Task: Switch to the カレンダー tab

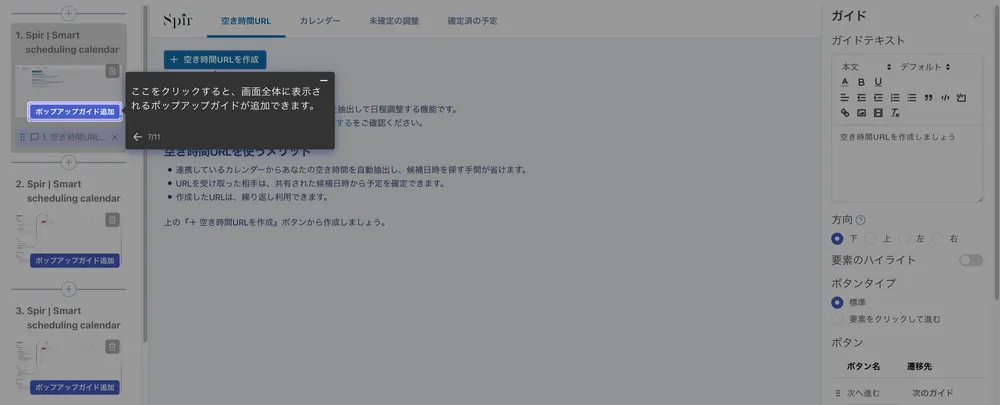Action: point(320,20)
